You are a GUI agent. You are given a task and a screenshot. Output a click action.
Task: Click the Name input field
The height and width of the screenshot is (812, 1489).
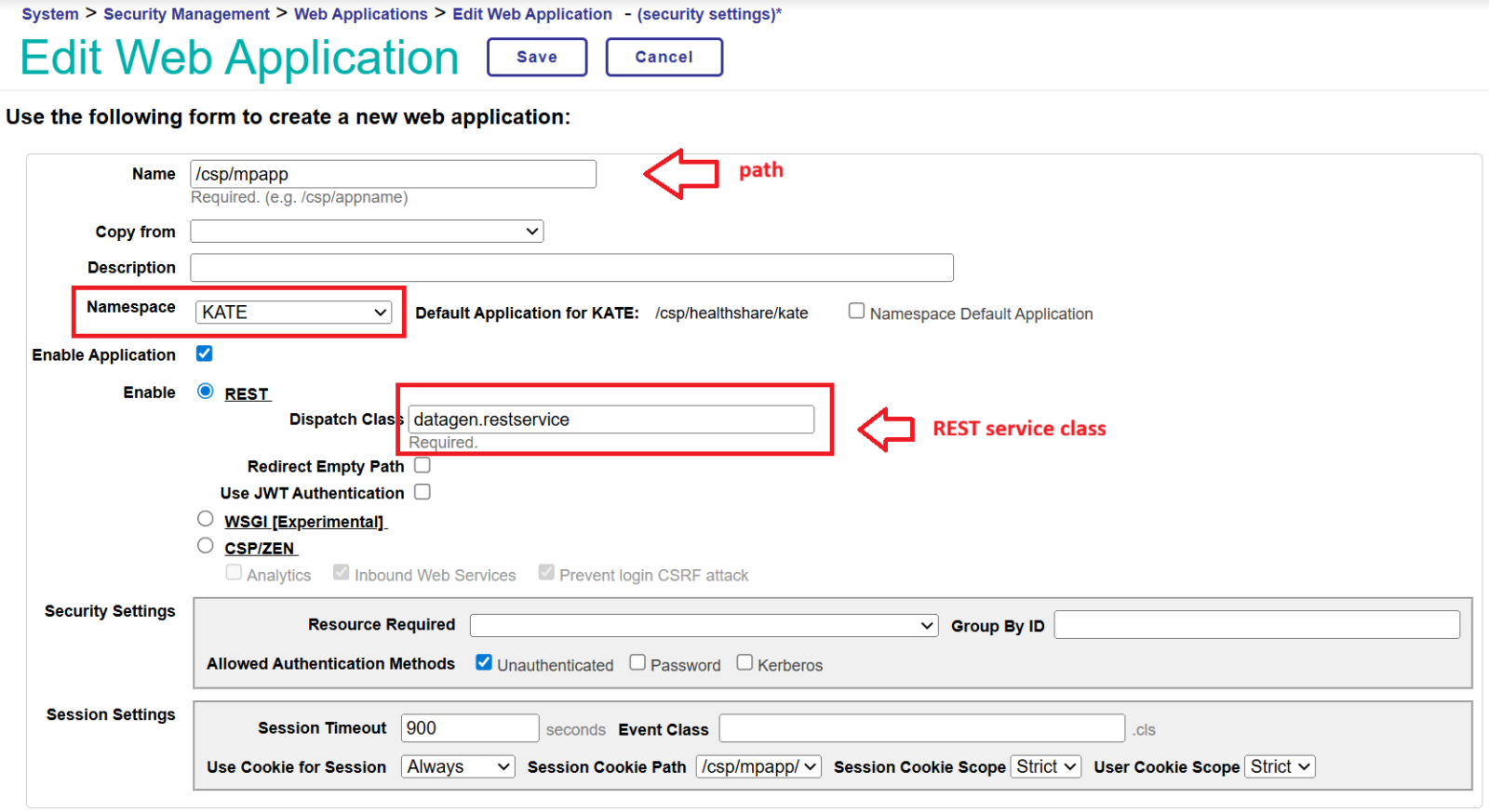pyautogui.click(x=393, y=174)
